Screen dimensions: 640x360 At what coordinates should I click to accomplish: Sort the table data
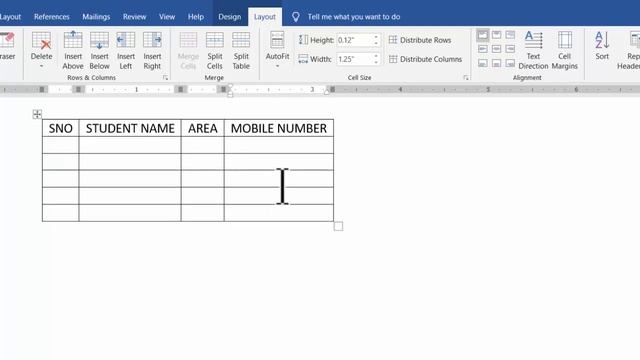point(602,46)
